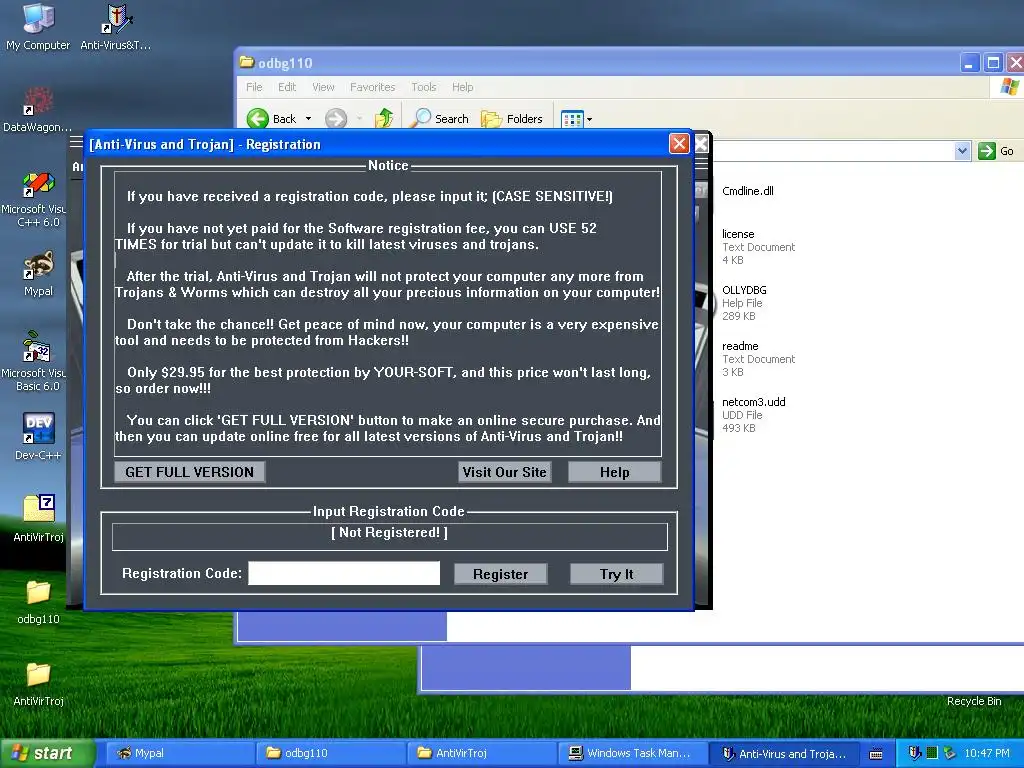Select the OLLYDBG help file
The width and height of the screenshot is (1024, 768).
744,303
